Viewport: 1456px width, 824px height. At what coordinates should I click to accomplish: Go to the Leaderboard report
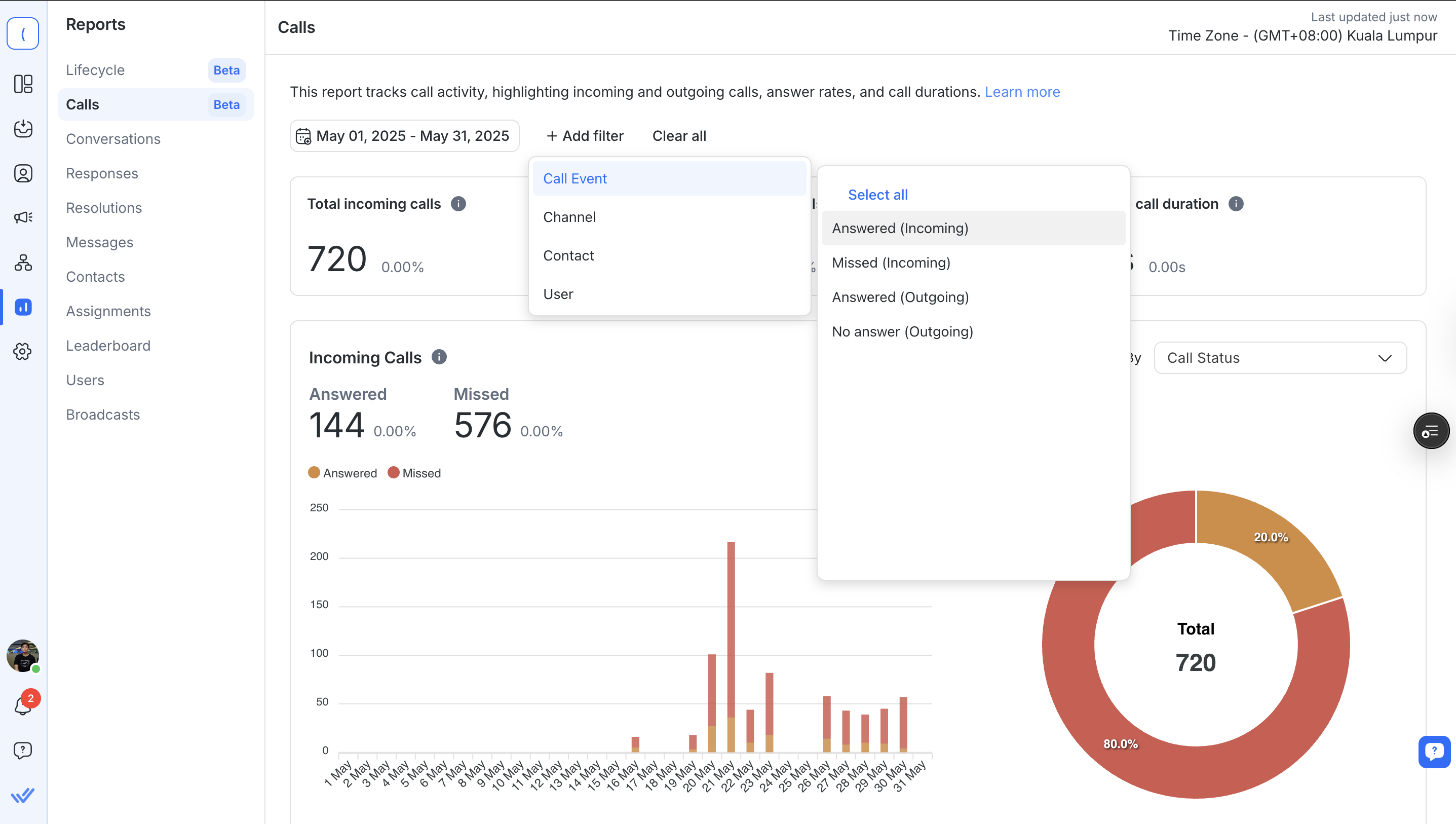click(108, 345)
